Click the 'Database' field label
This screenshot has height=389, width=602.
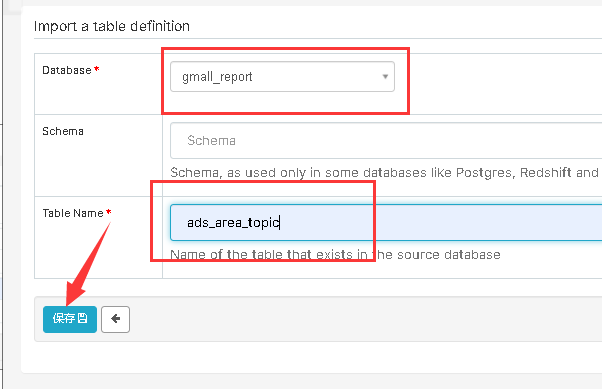pyautogui.click(x=67, y=70)
